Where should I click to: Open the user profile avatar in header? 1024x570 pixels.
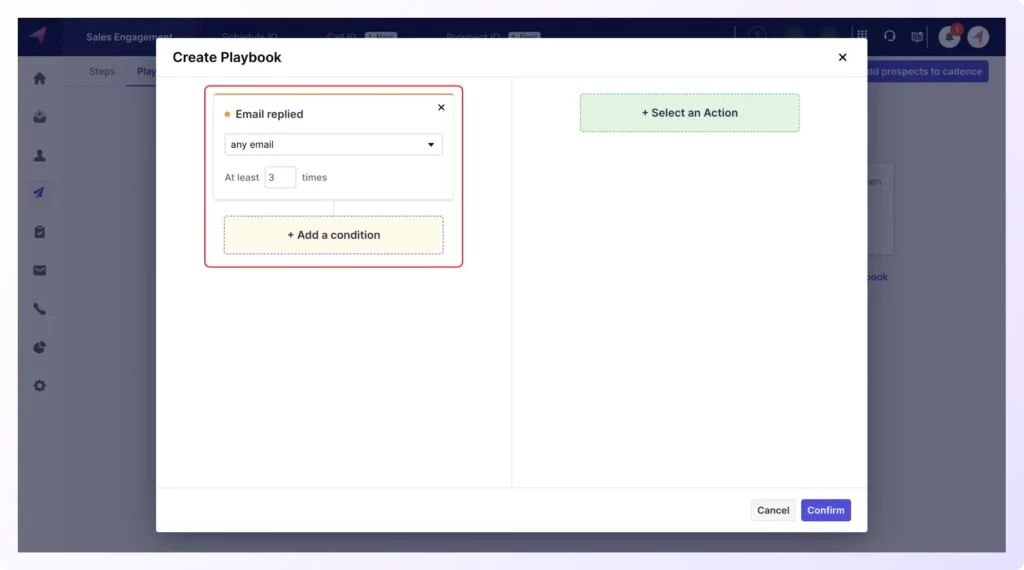(978, 37)
